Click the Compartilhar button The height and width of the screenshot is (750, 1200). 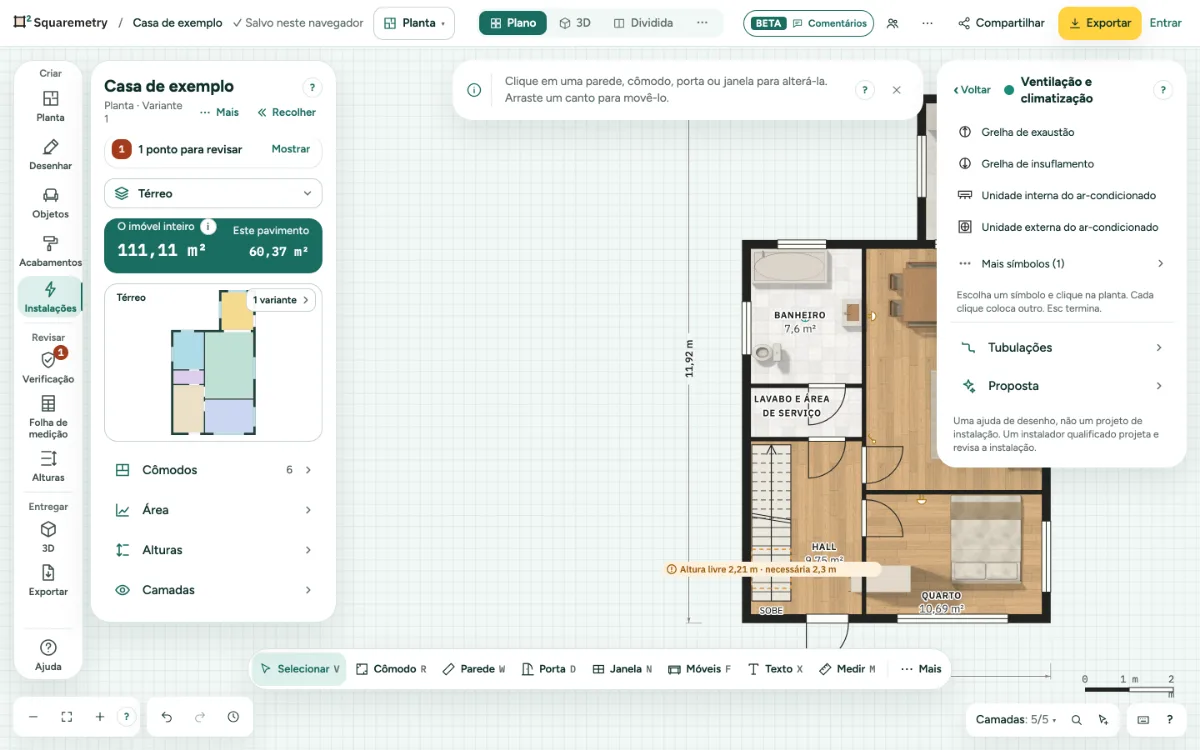[1001, 23]
